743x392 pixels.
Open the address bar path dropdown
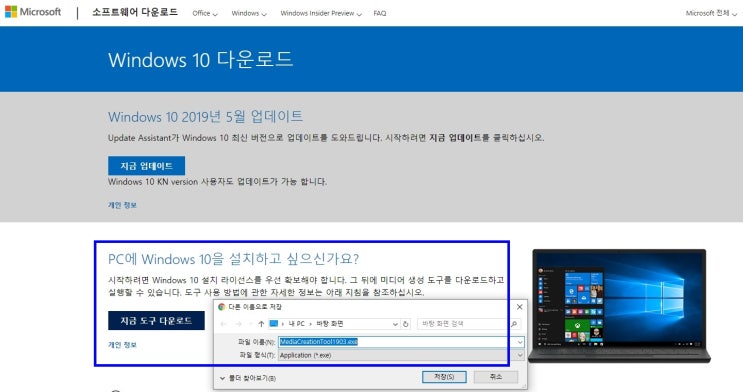pos(395,324)
